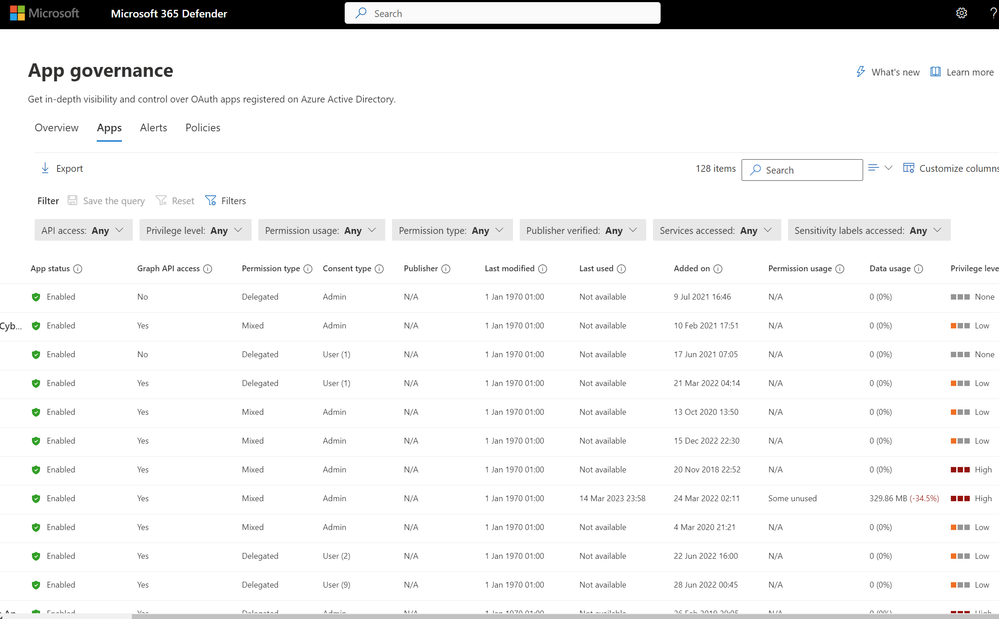The image size is (999, 619).
Task: Click info icon next to Publisher
Action: click(x=446, y=269)
